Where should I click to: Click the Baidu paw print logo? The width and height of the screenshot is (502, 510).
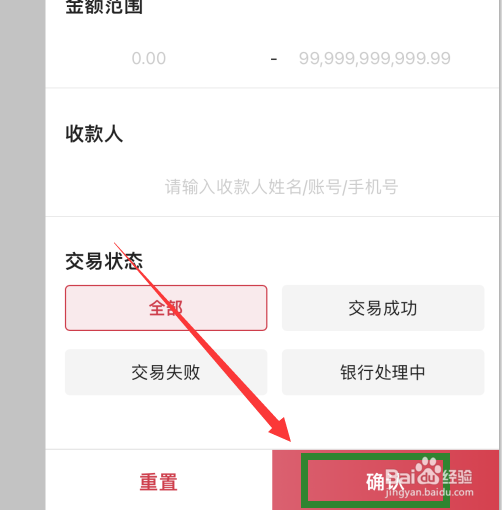428,471
